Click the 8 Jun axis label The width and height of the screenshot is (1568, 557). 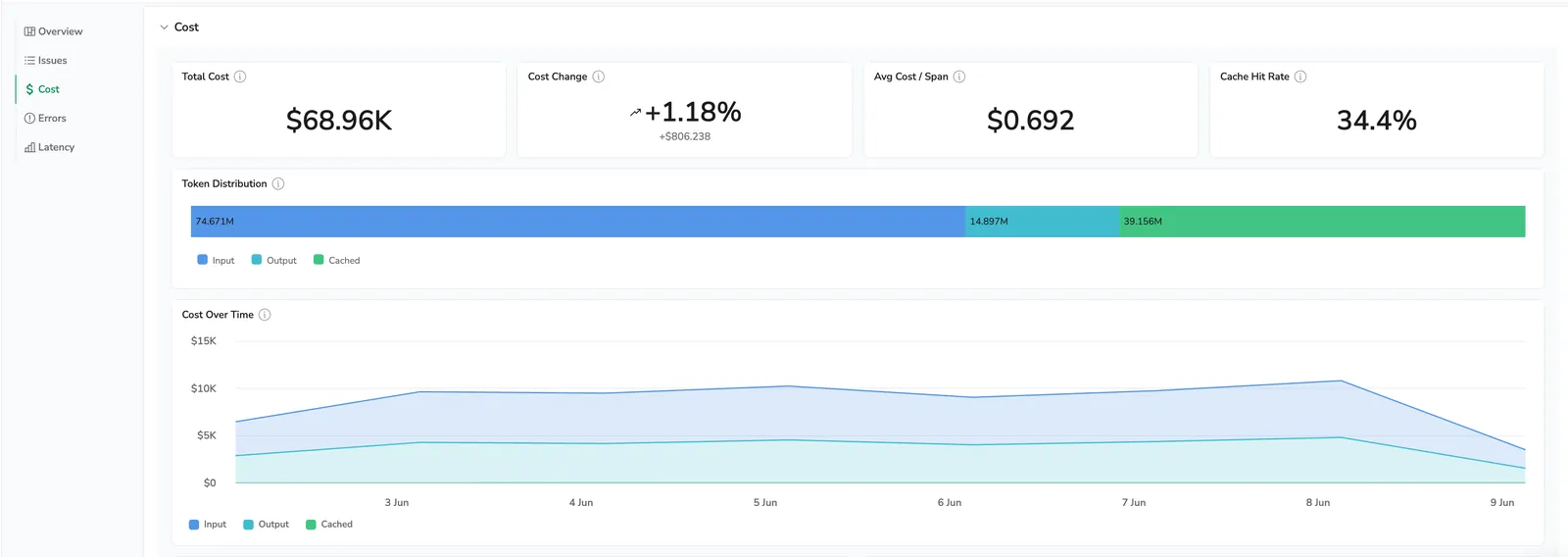click(1318, 503)
